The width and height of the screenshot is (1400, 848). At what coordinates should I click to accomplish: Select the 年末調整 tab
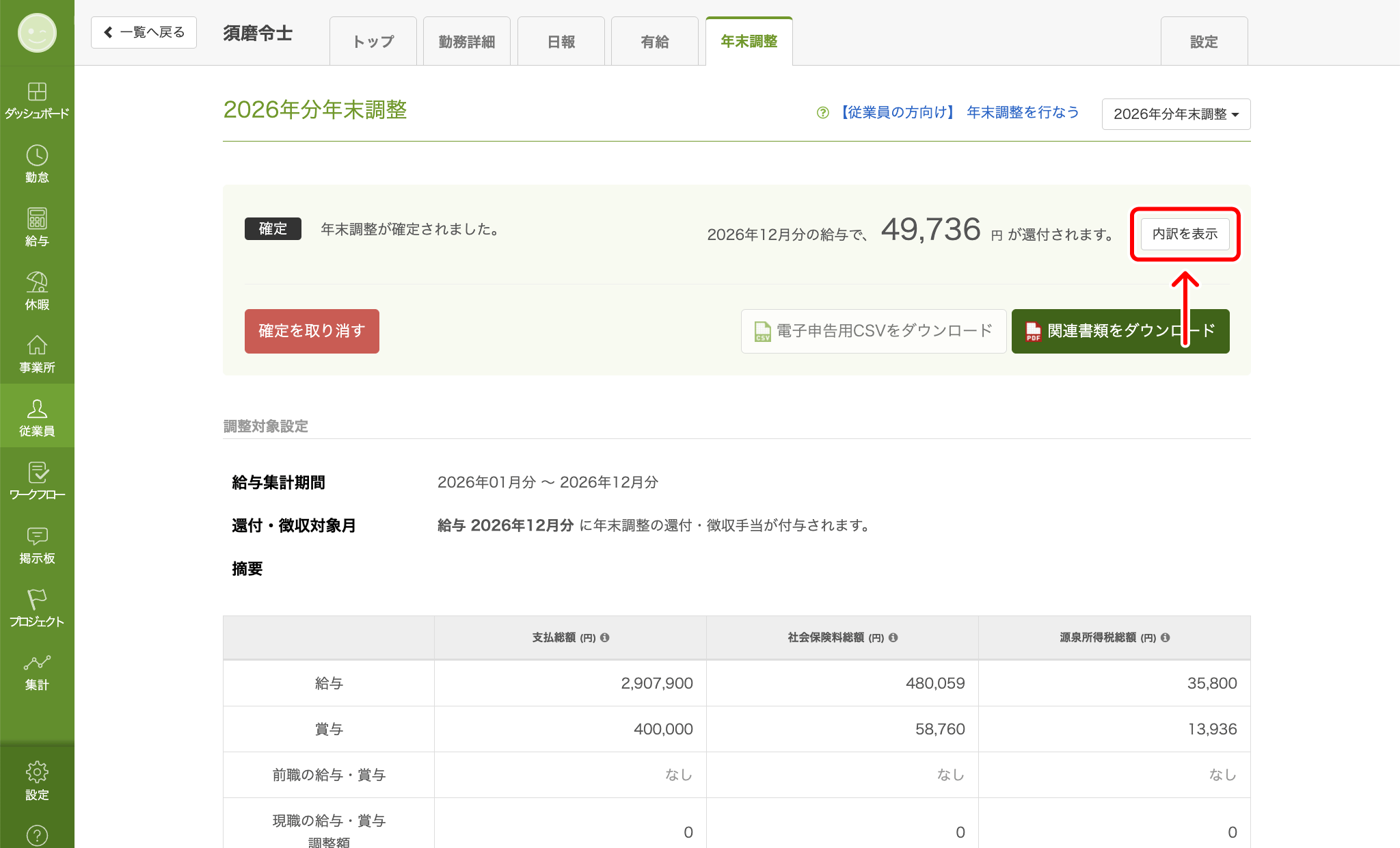pos(749,41)
